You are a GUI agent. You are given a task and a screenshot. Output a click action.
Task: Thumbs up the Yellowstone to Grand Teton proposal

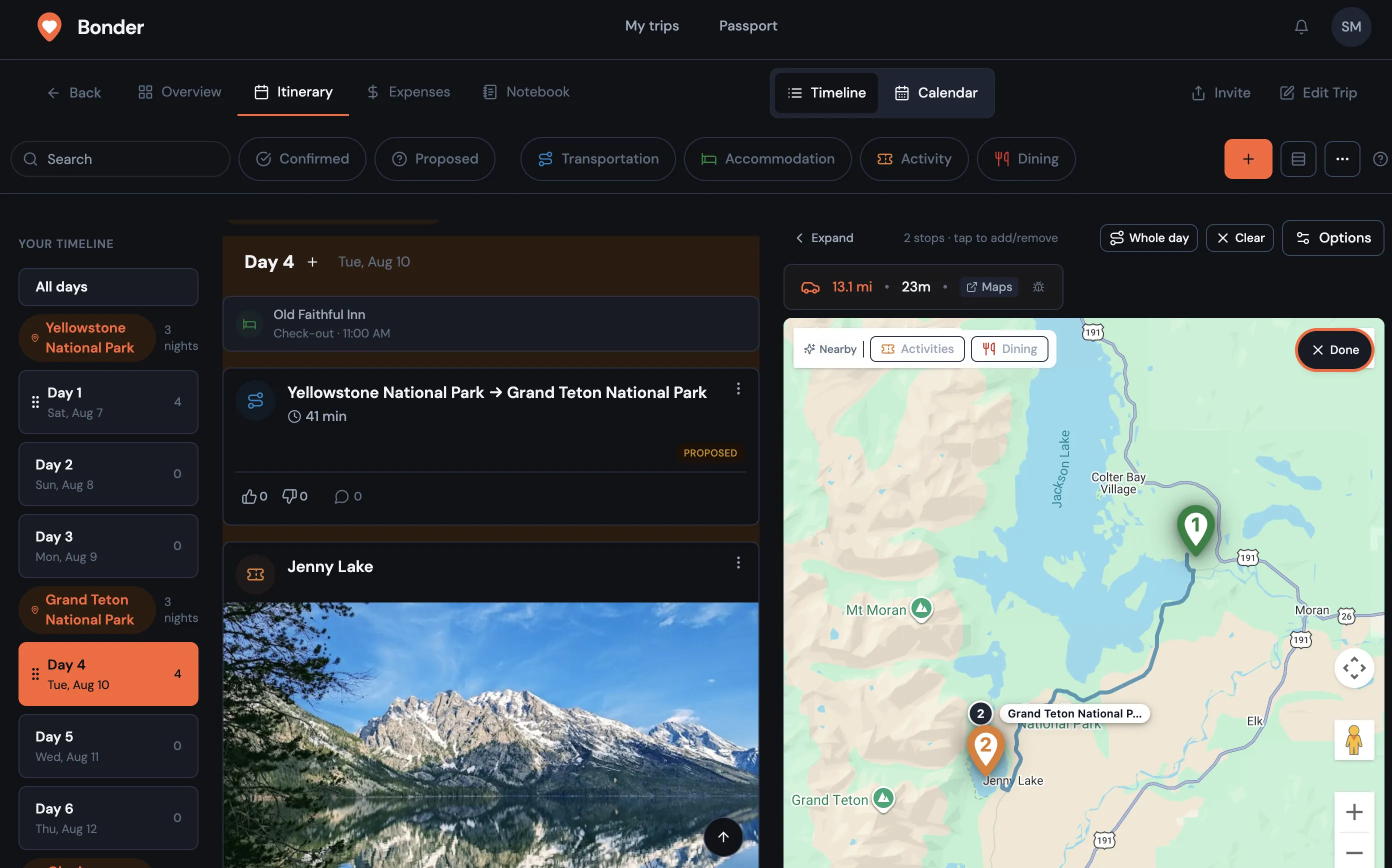(x=254, y=496)
